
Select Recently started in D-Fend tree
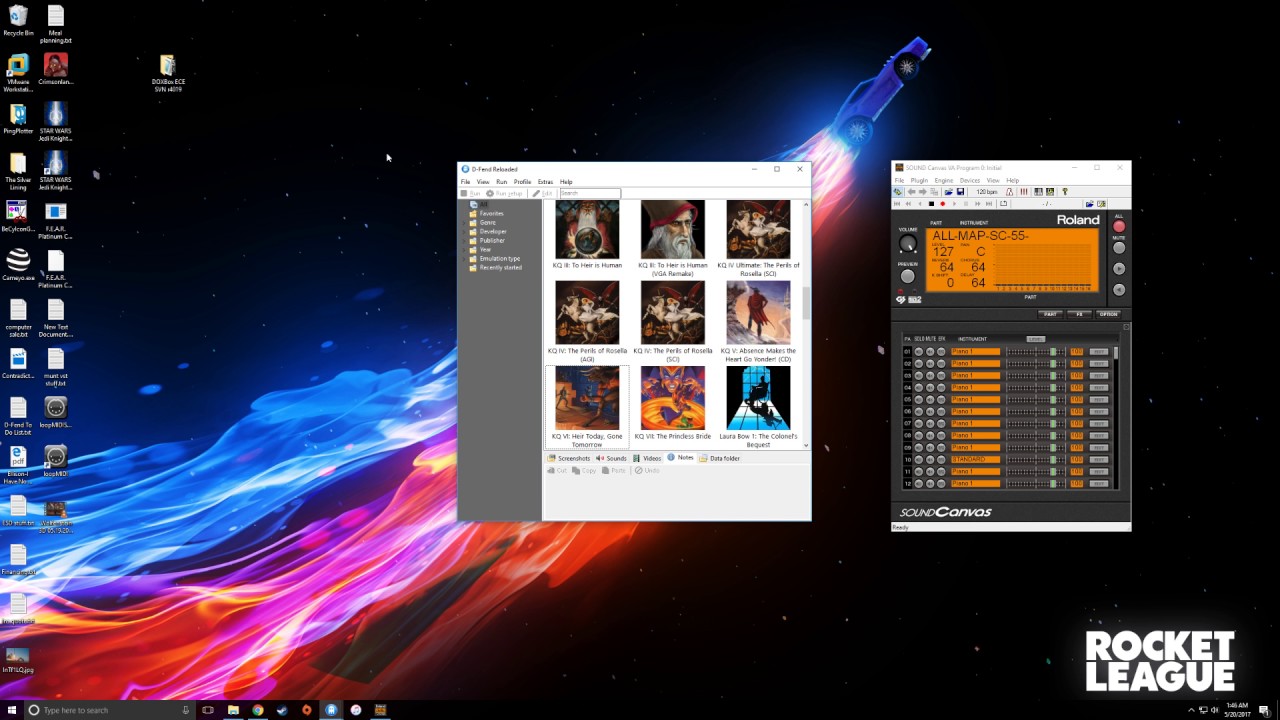click(500, 267)
